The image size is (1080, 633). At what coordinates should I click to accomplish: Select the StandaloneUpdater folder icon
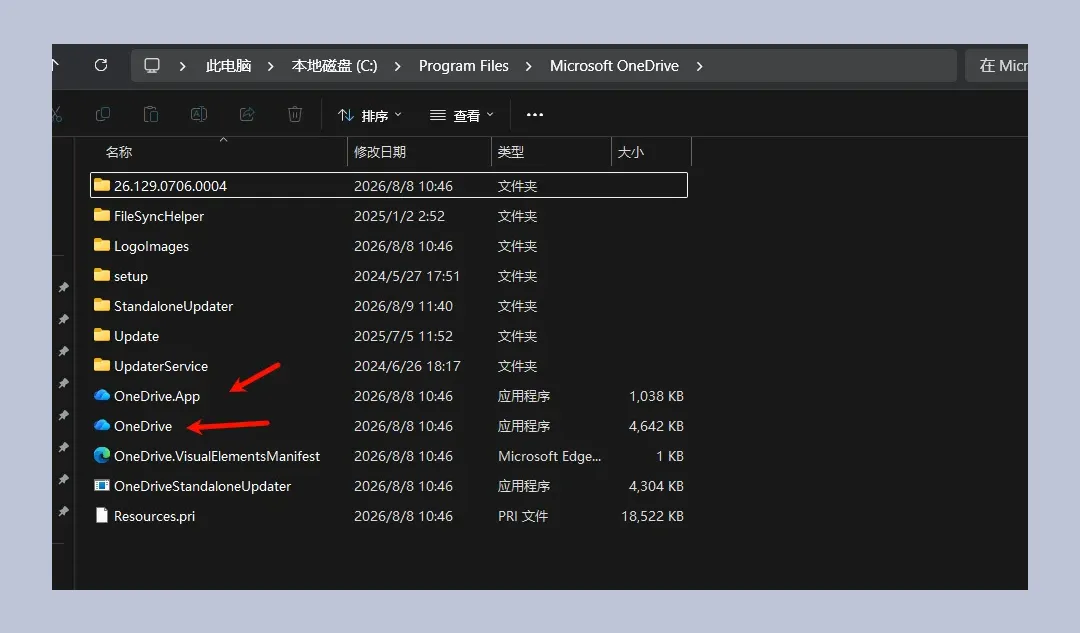(x=102, y=305)
